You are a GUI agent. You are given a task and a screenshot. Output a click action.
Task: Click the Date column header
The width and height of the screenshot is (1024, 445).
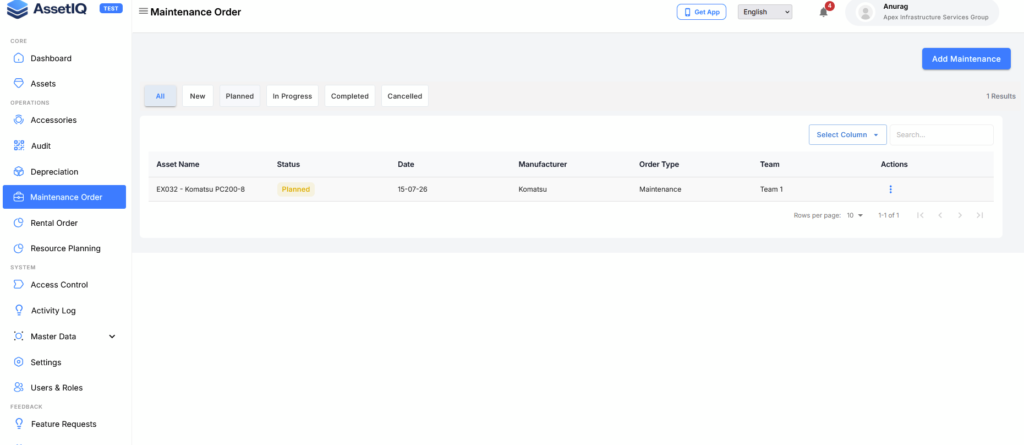pos(406,165)
